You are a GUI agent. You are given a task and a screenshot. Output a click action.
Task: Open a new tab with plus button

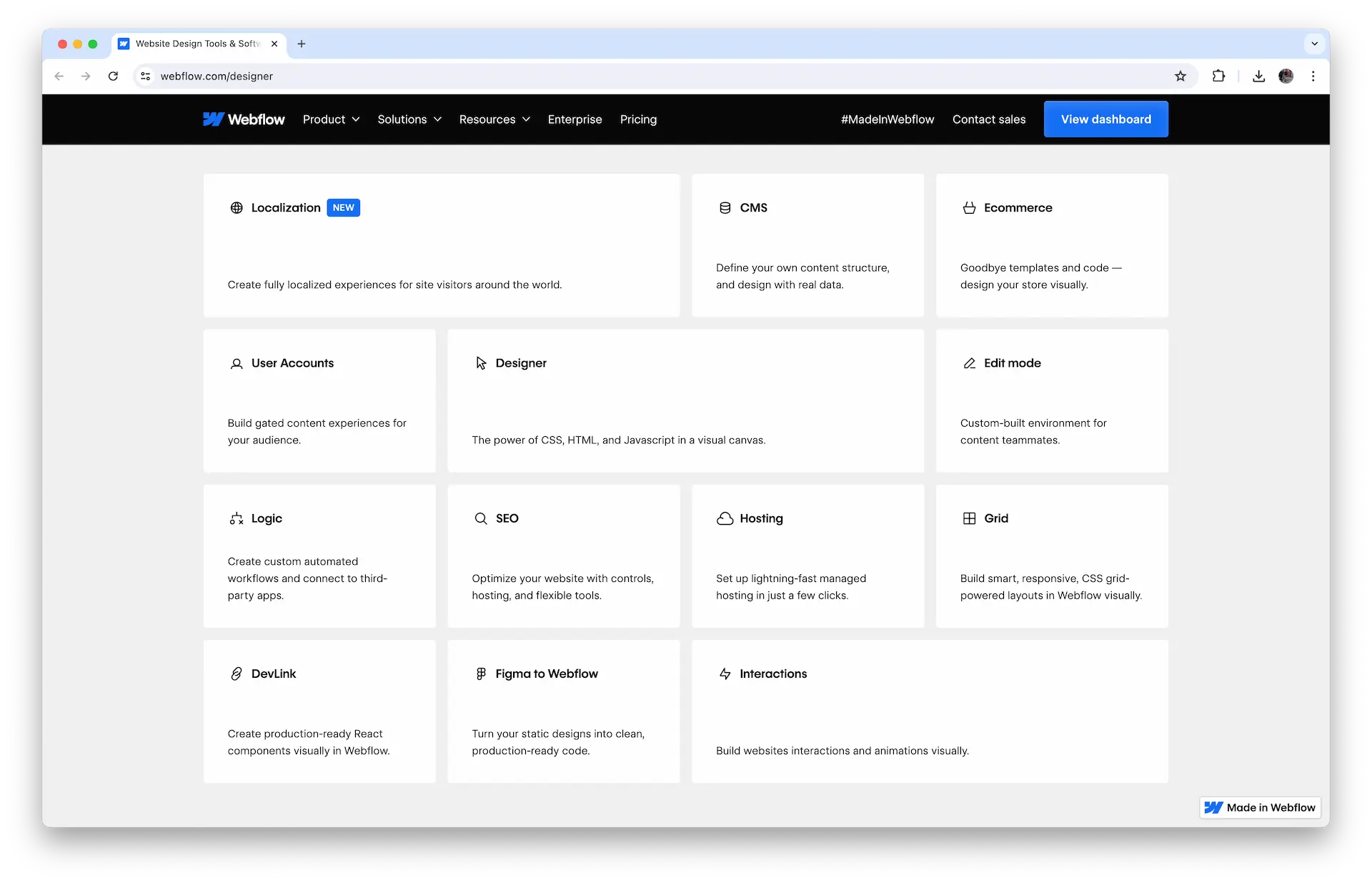(x=302, y=44)
